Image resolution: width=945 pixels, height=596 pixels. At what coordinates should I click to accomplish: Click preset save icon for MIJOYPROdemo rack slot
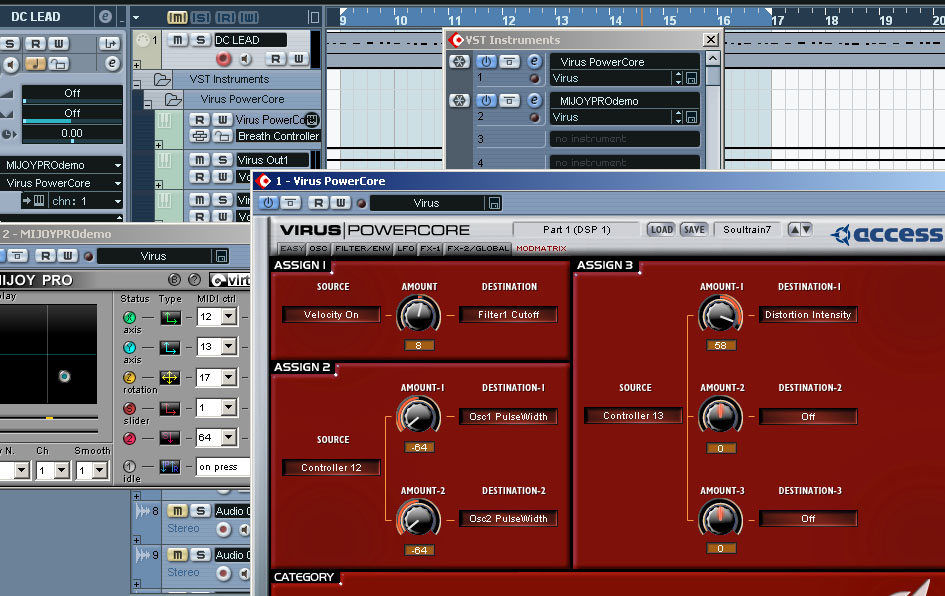point(692,117)
